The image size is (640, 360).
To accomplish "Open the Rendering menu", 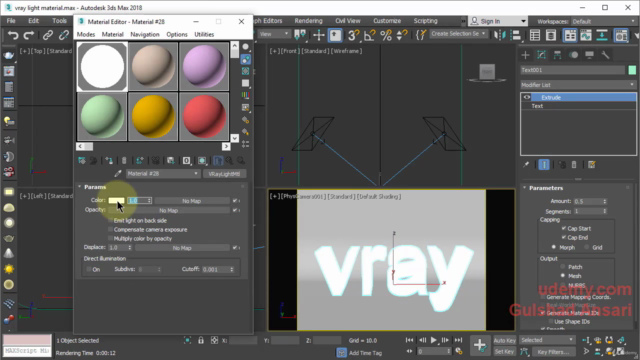I will [x=308, y=21].
